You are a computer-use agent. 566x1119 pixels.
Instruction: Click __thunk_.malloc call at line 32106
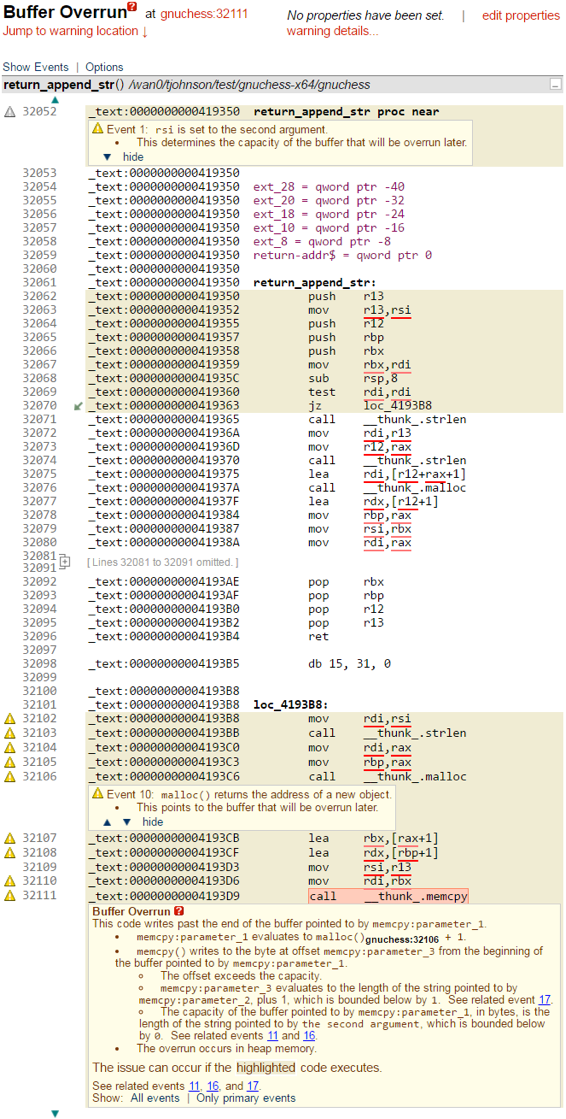pos(415,776)
